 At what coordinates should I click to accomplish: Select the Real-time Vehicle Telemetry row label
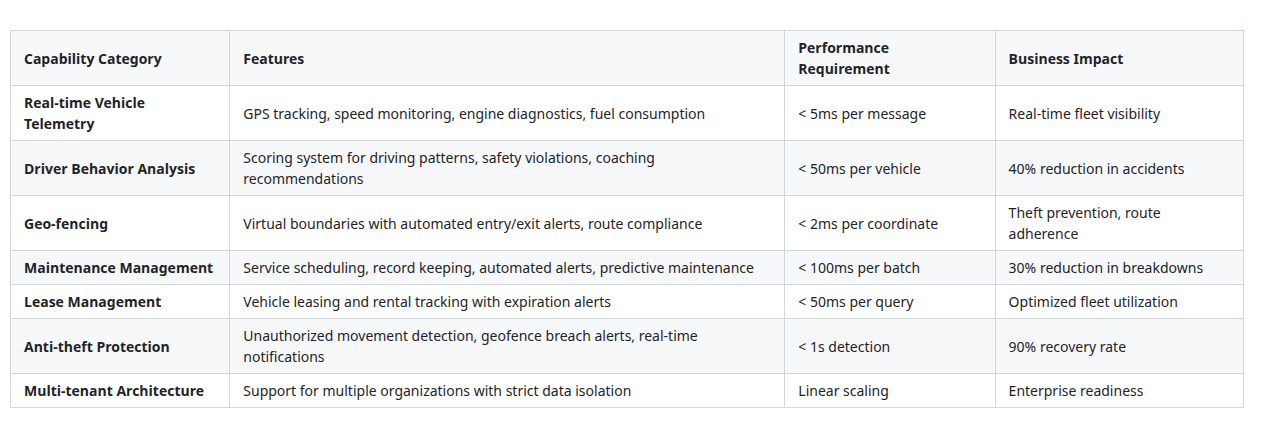coord(84,114)
